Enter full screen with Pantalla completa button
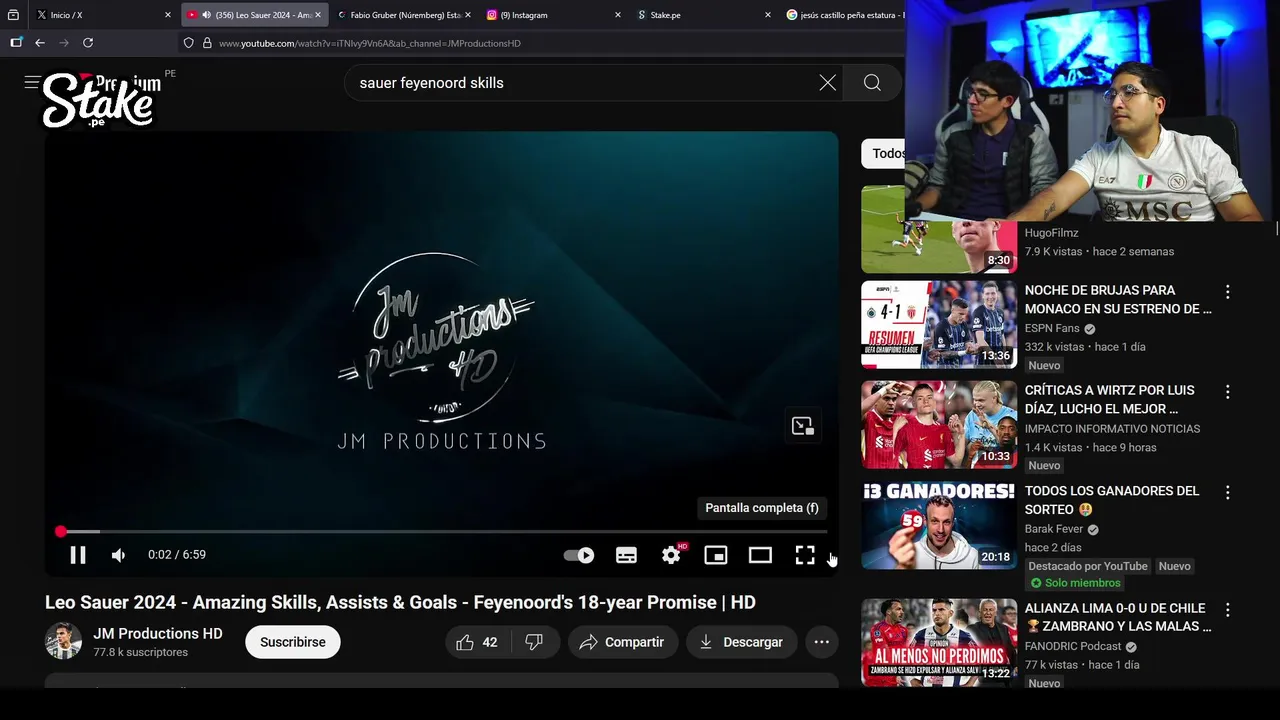This screenshot has width=1280, height=720. (x=805, y=555)
